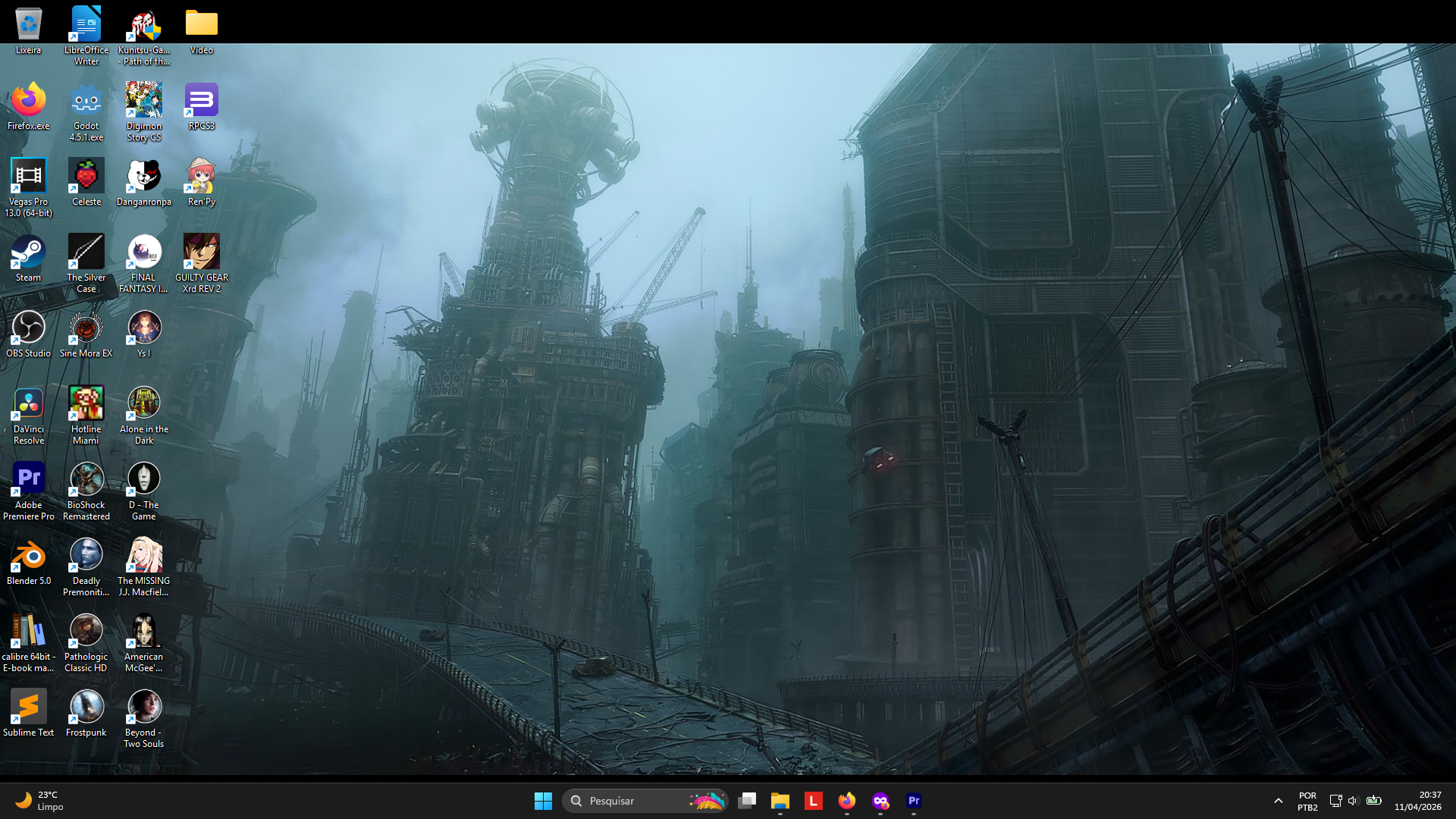1456x819 pixels.
Task: Open the weather widget showing 23°C
Action: click(x=39, y=801)
